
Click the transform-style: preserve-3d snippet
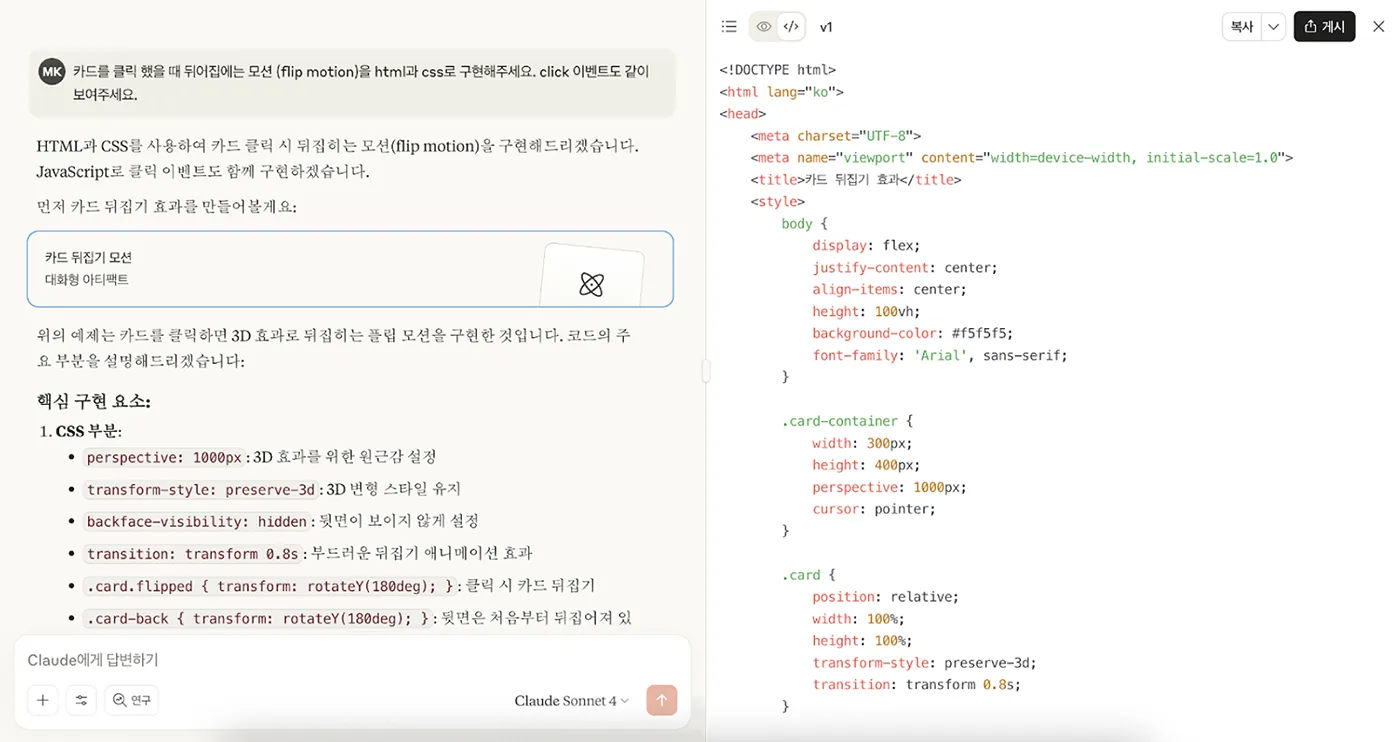[x=201, y=489]
